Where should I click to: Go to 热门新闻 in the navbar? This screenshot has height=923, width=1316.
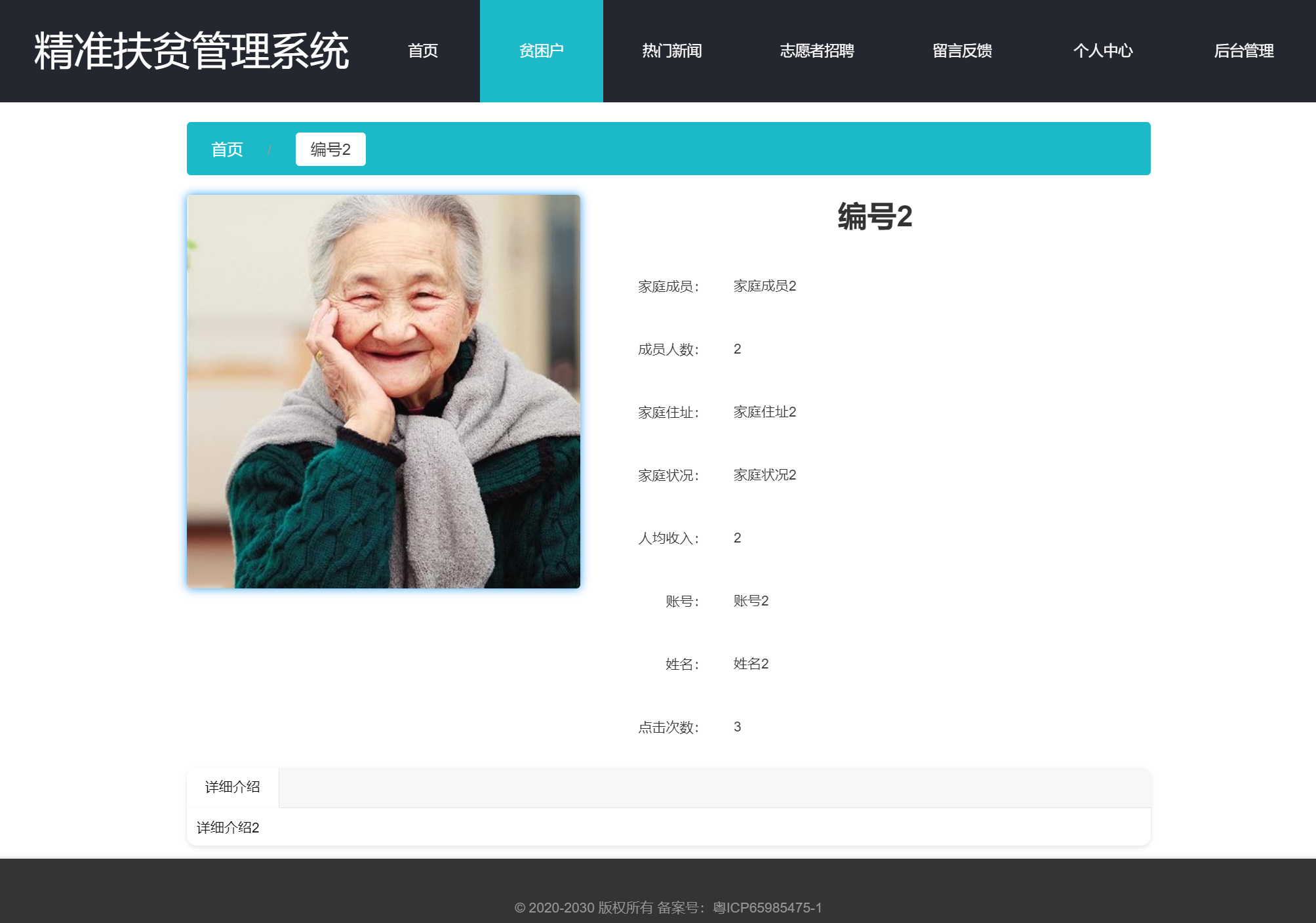coord(671,51)
